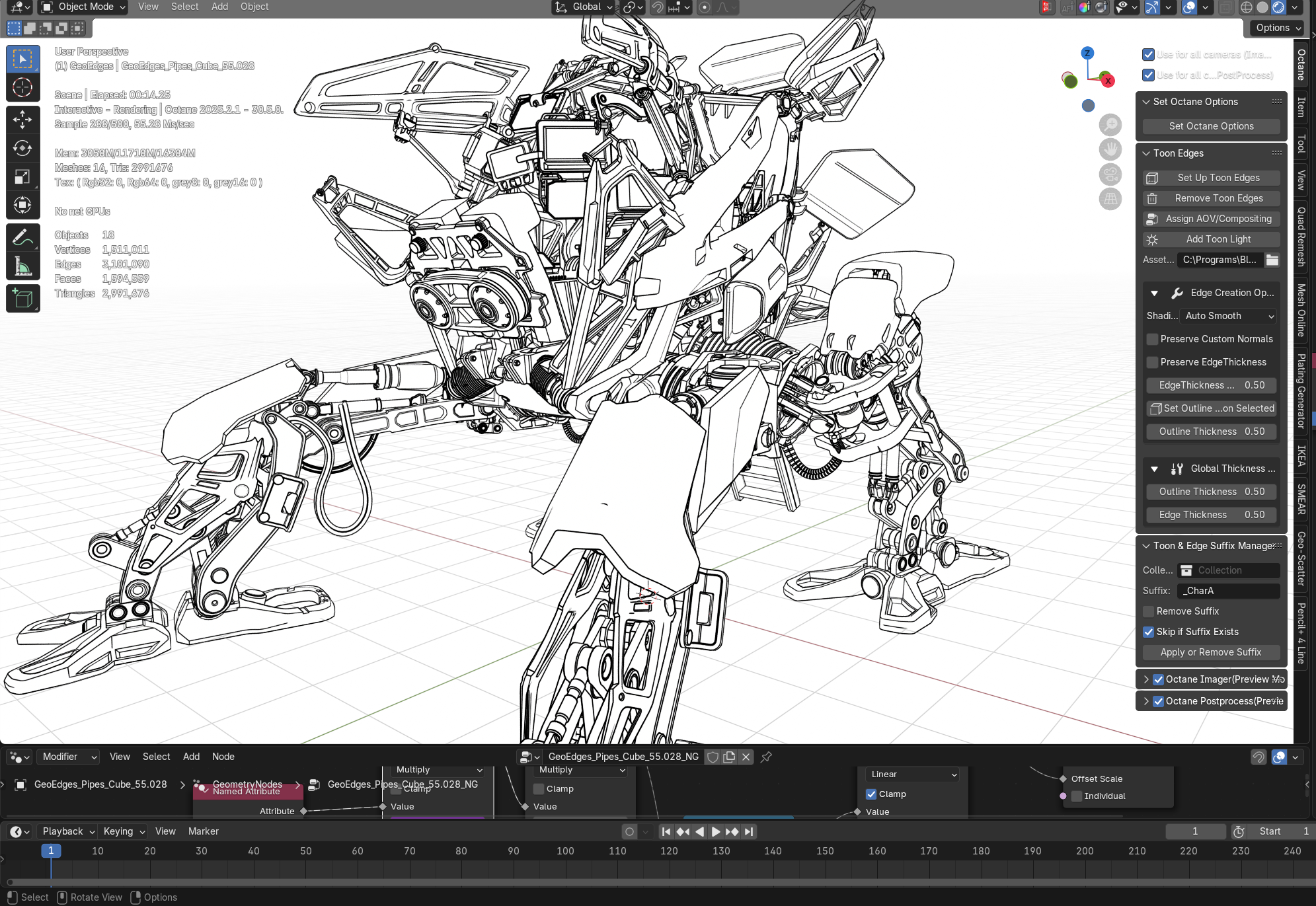Toggle Use for all cameras (Imager) checkbox
This screenshot has width=1316, height=906.
tap(1149, 55)
